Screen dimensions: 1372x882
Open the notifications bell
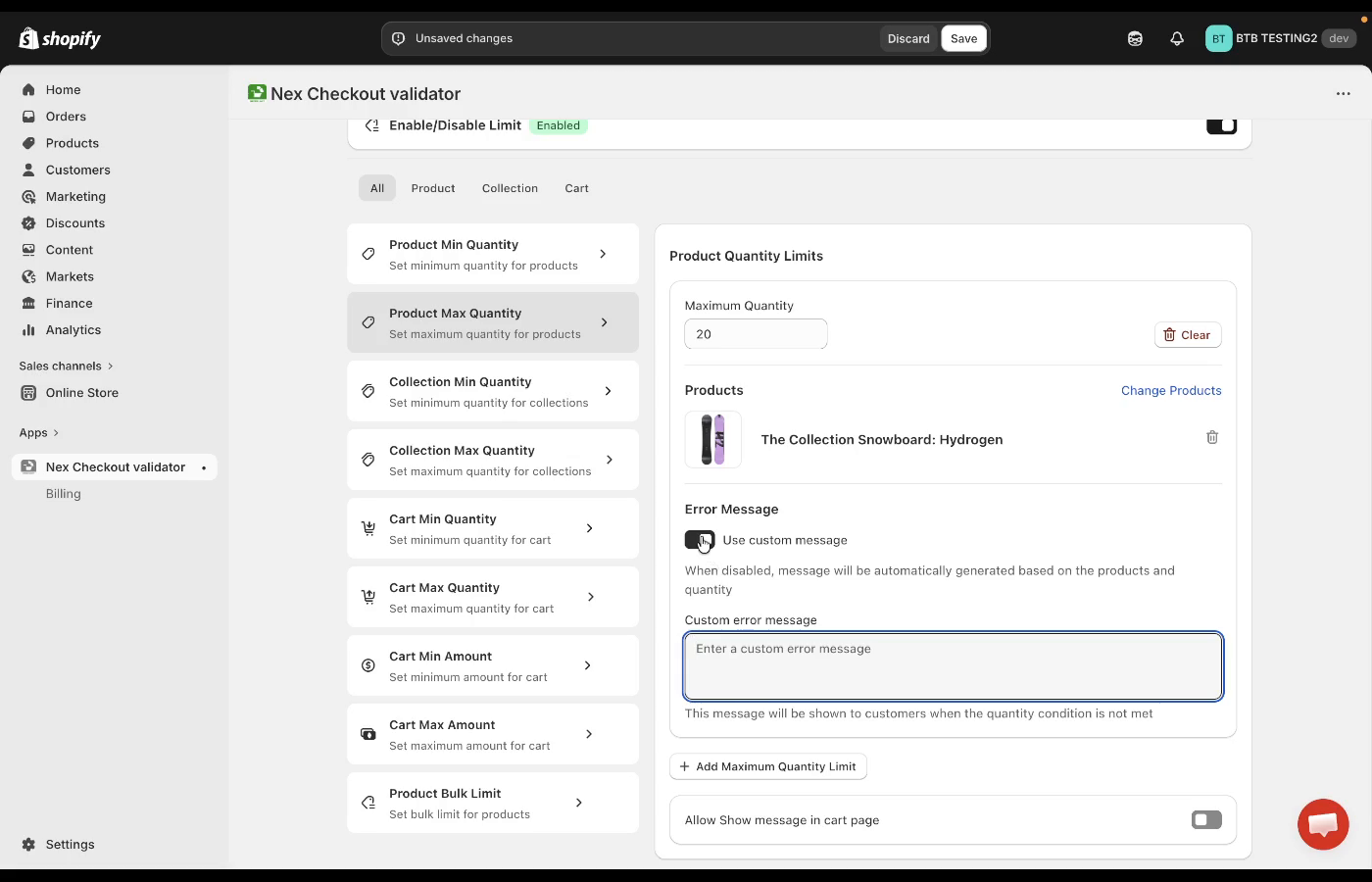pos(1177,38)
